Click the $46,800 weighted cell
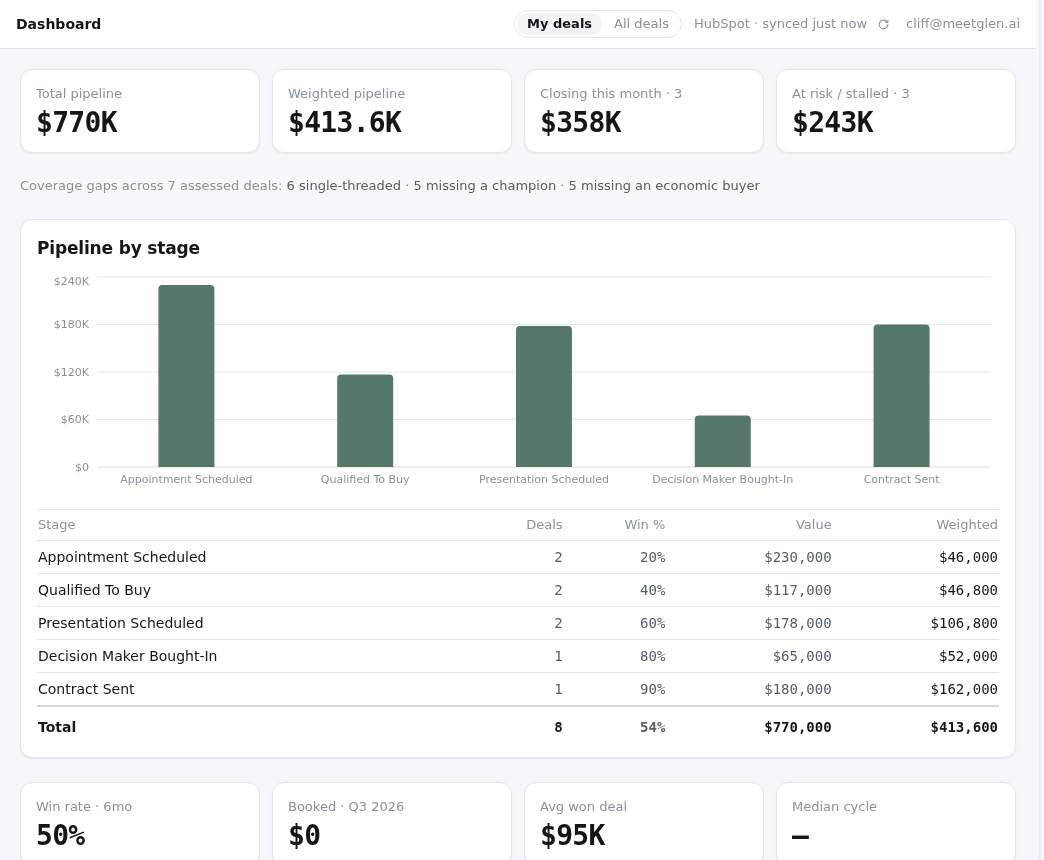Screen dimensions: 1044x860 point(968,590)
